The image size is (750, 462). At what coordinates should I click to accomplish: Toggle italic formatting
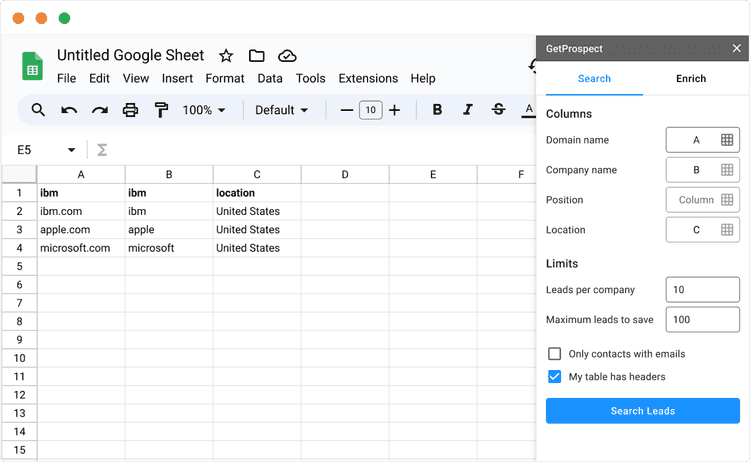(x=467, y=110)
